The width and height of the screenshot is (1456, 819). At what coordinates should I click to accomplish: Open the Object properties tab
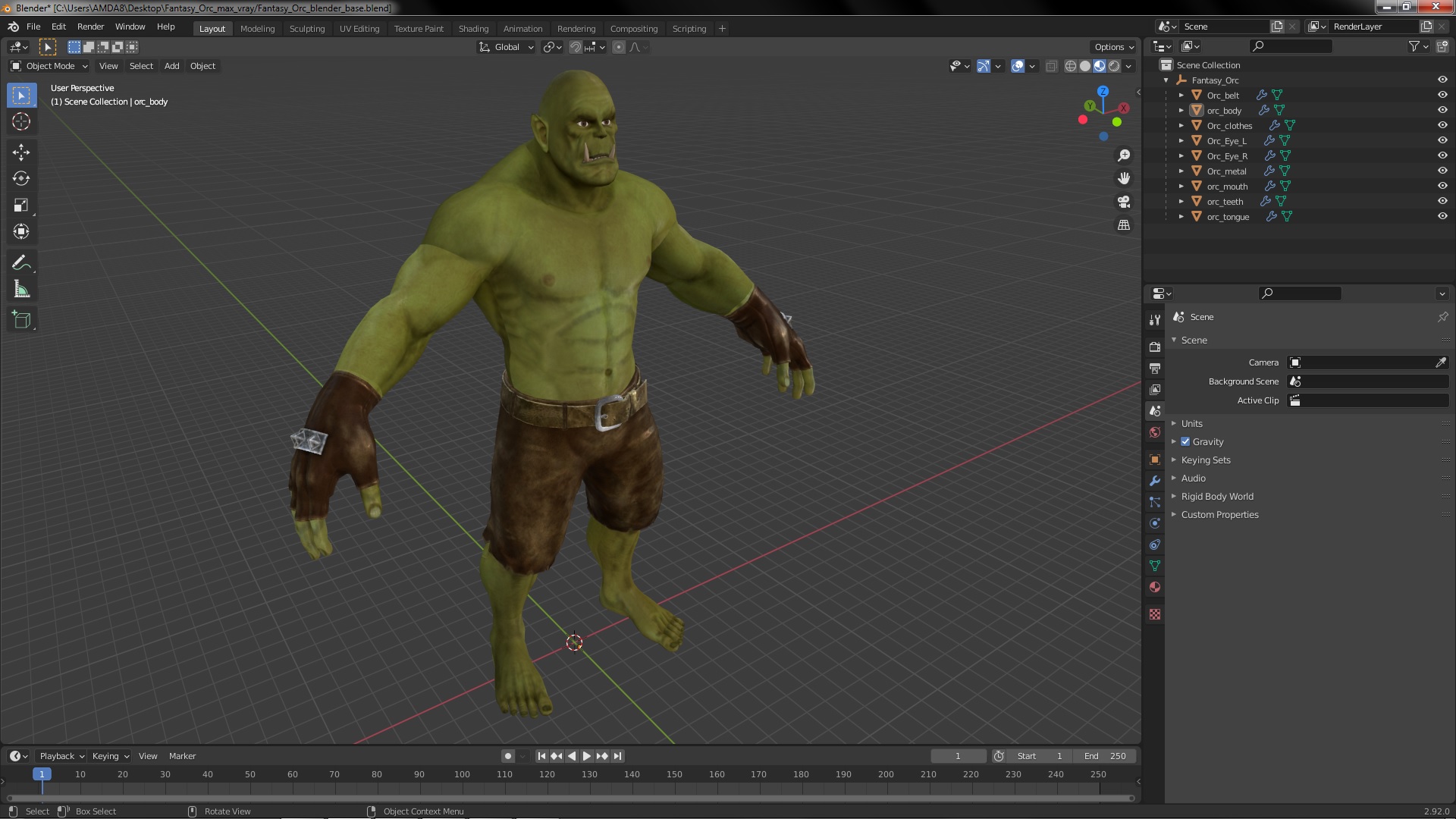pos(1155,460)
